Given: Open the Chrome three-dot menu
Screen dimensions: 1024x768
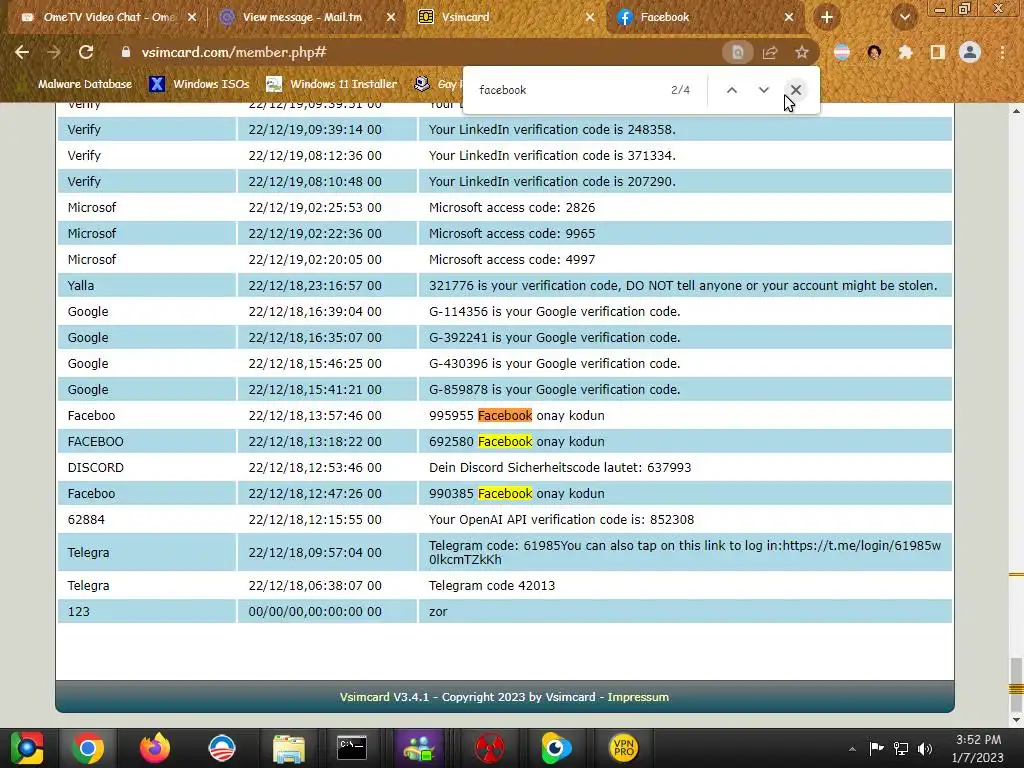Looking at the screenshot, I should (1002, 52).
